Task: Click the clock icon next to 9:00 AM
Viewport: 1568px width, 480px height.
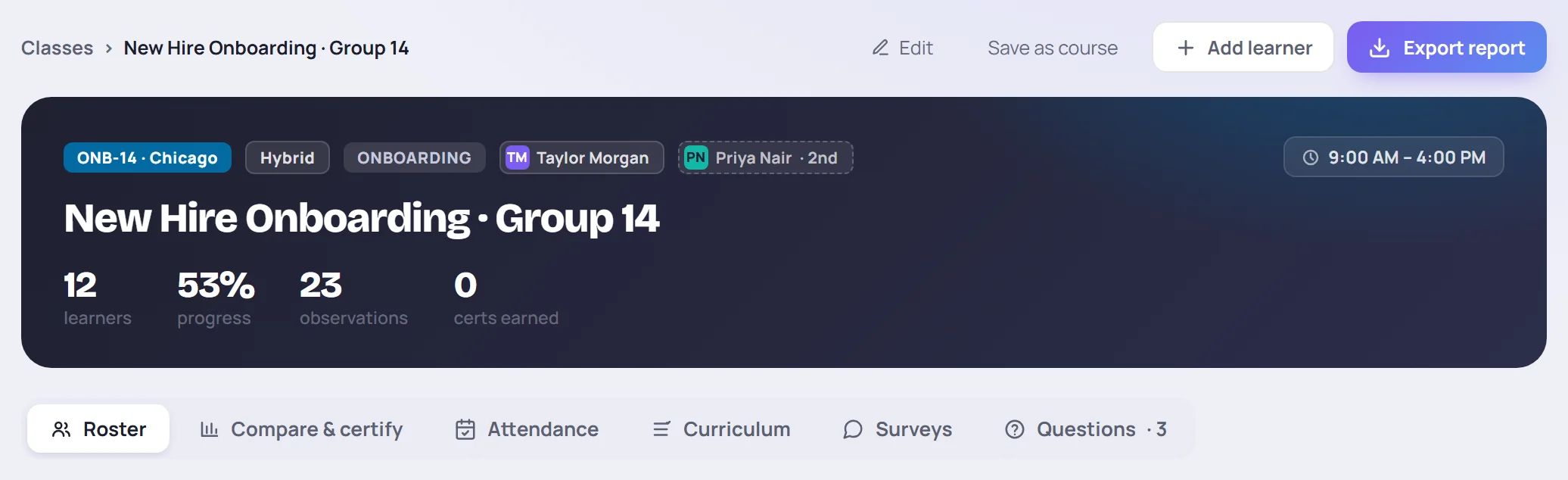Action: click(x=1311, y=157)
